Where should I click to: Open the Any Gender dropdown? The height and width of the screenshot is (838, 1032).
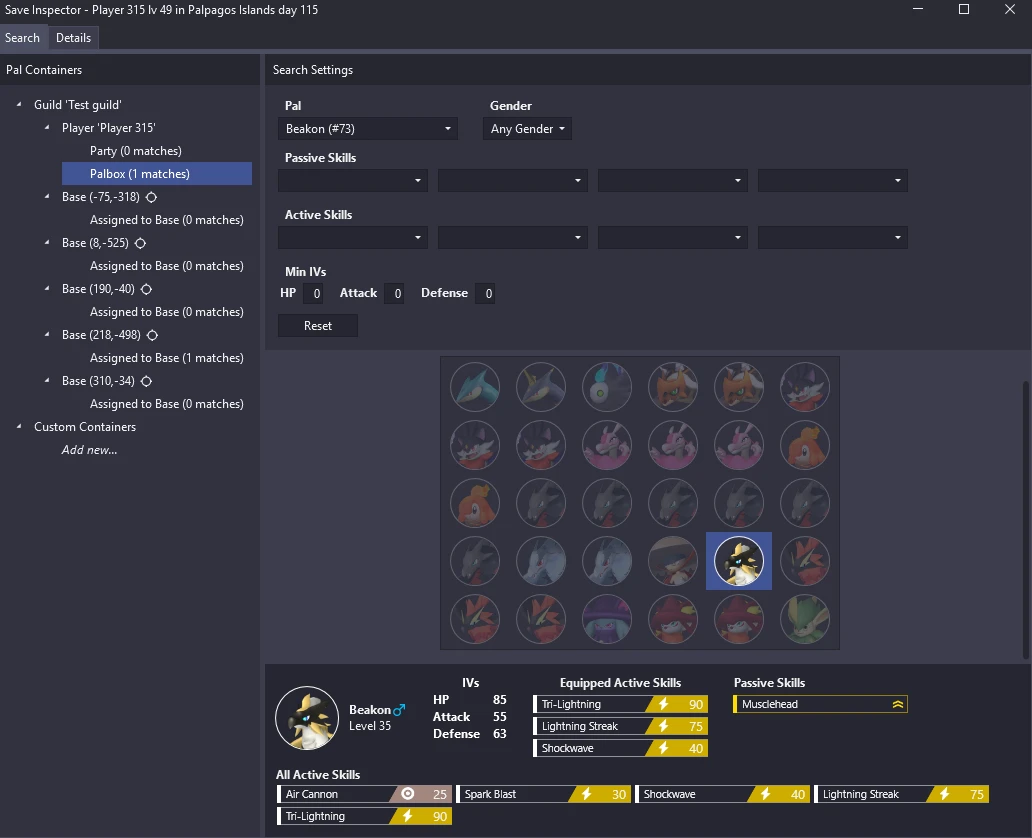(x=527, y=129)
